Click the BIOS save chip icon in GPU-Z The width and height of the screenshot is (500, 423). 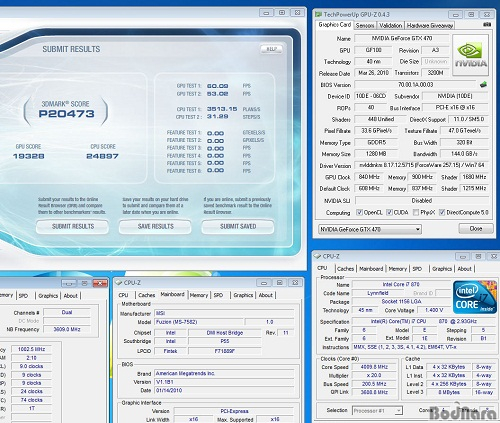tap(483, 85)
